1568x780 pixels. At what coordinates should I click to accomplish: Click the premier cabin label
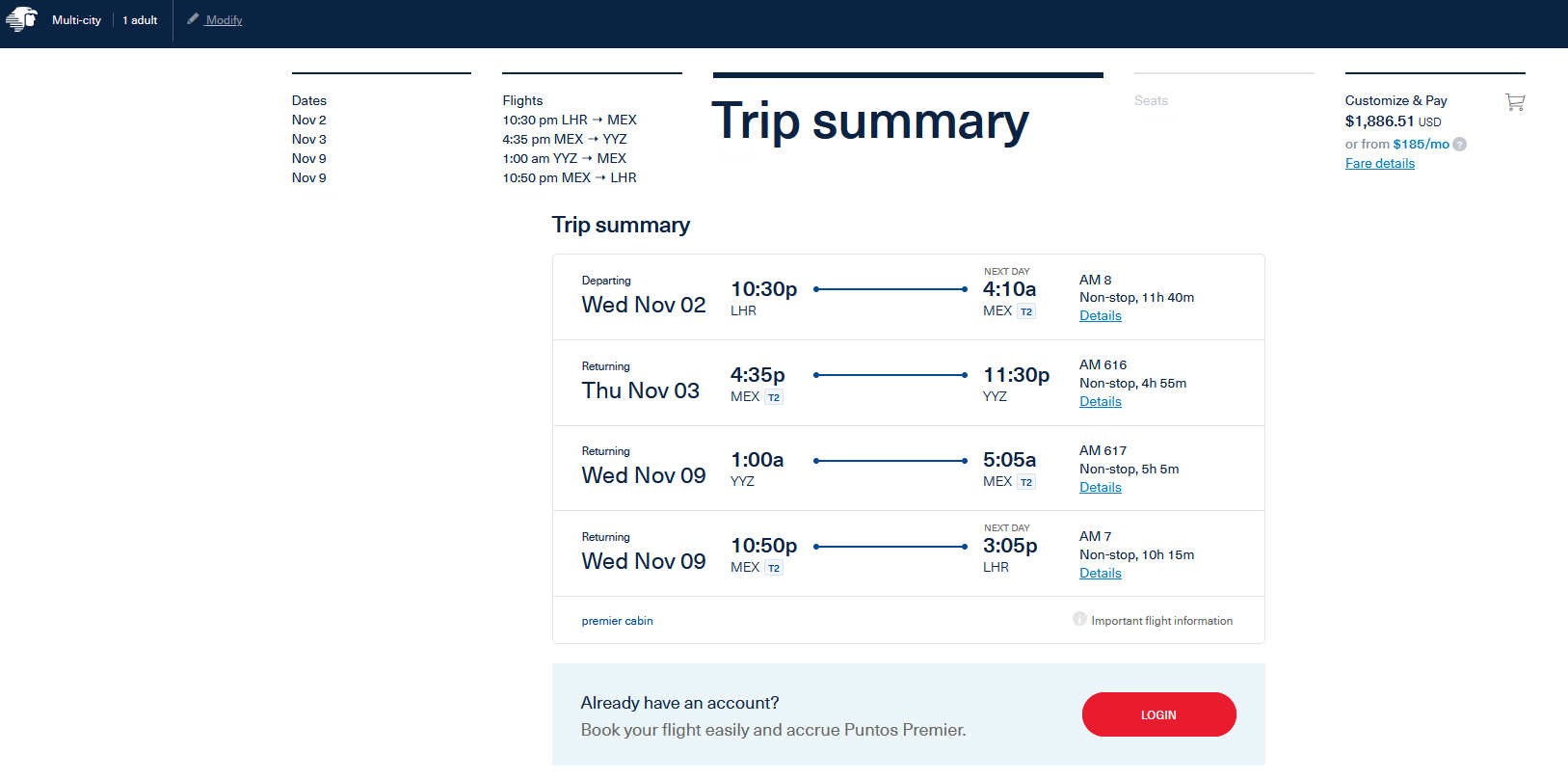617,621
